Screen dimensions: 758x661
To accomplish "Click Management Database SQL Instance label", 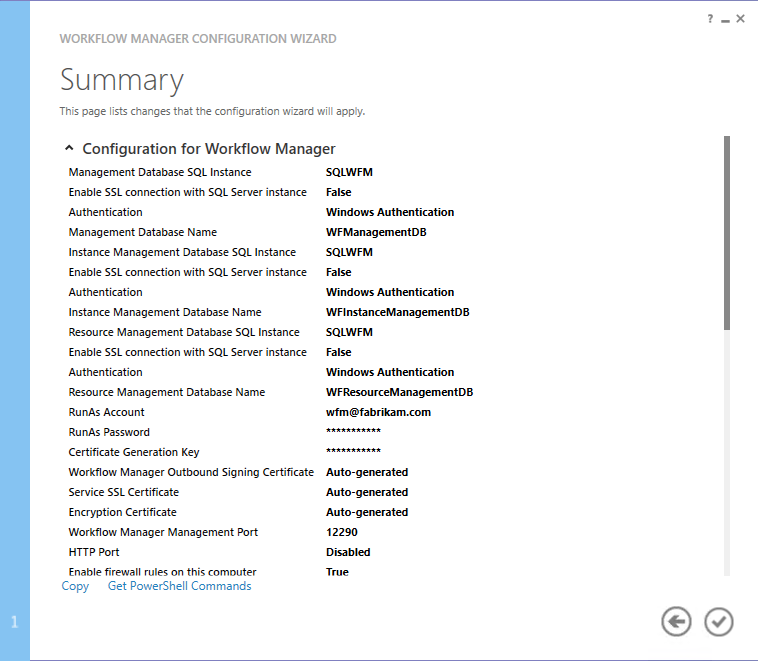I will coord(160,172).
